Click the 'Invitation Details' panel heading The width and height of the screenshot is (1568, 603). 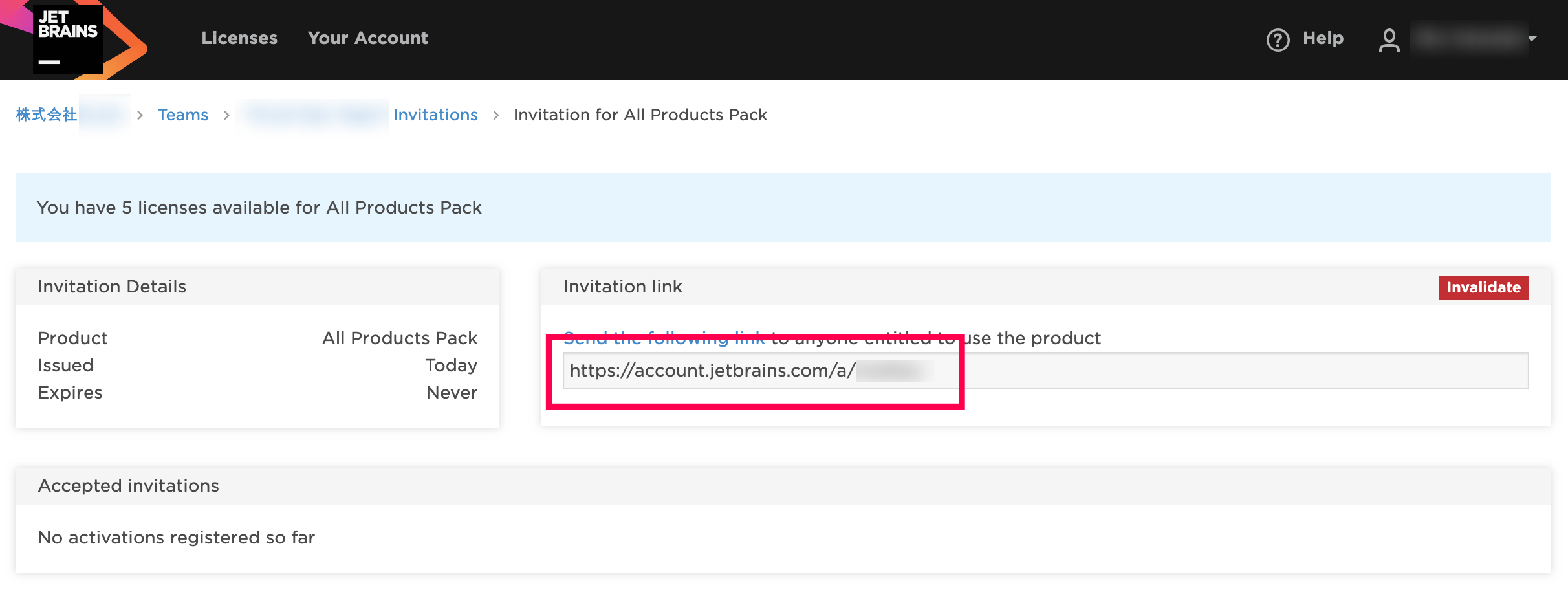[x=112, y=287]
